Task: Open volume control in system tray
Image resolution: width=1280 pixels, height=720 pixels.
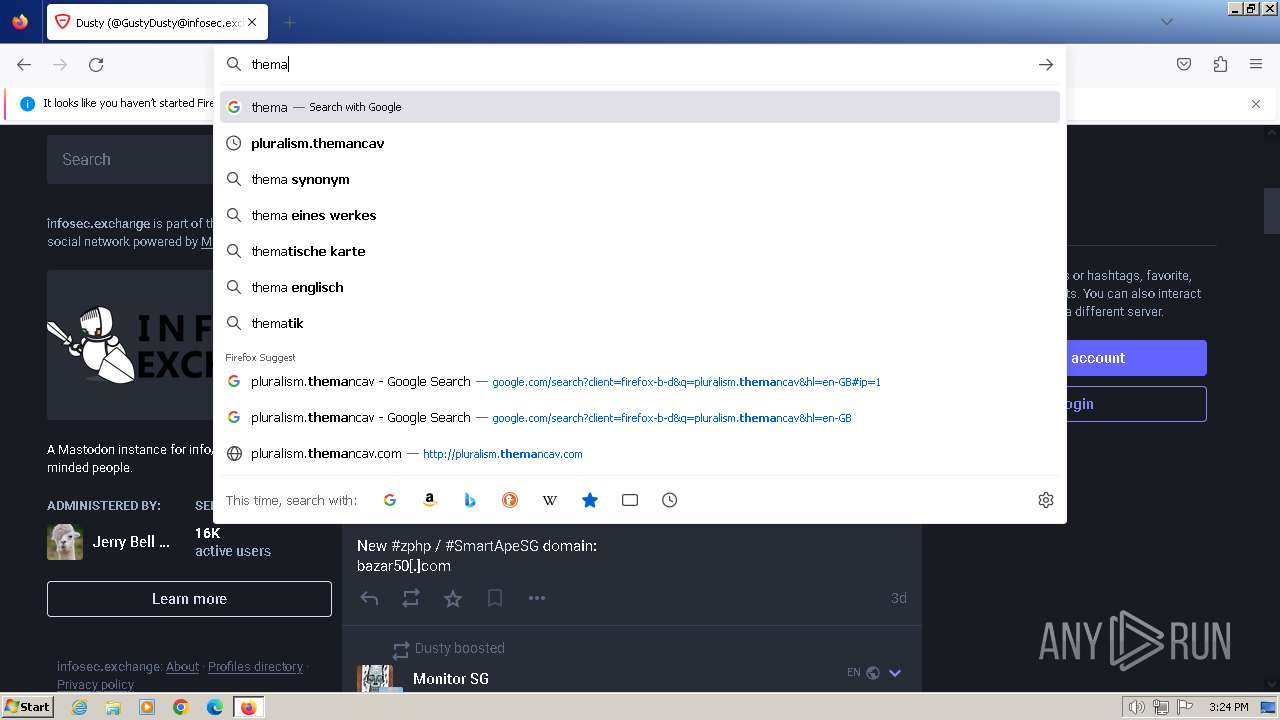Action: [x=1136, y=707]
